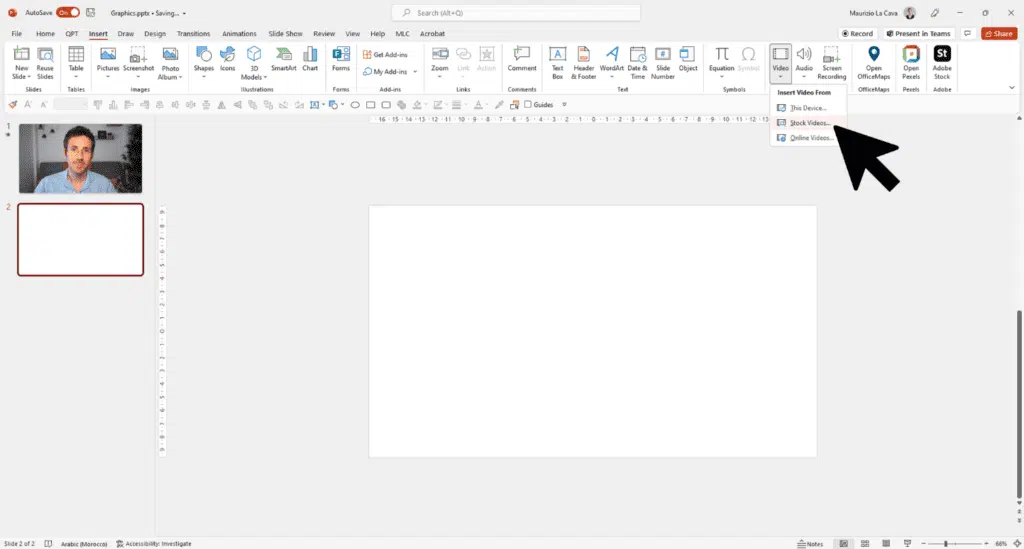Insert a SmartArt graphic
Viewport: 1024px width, 549px height.
coord(284,59)
